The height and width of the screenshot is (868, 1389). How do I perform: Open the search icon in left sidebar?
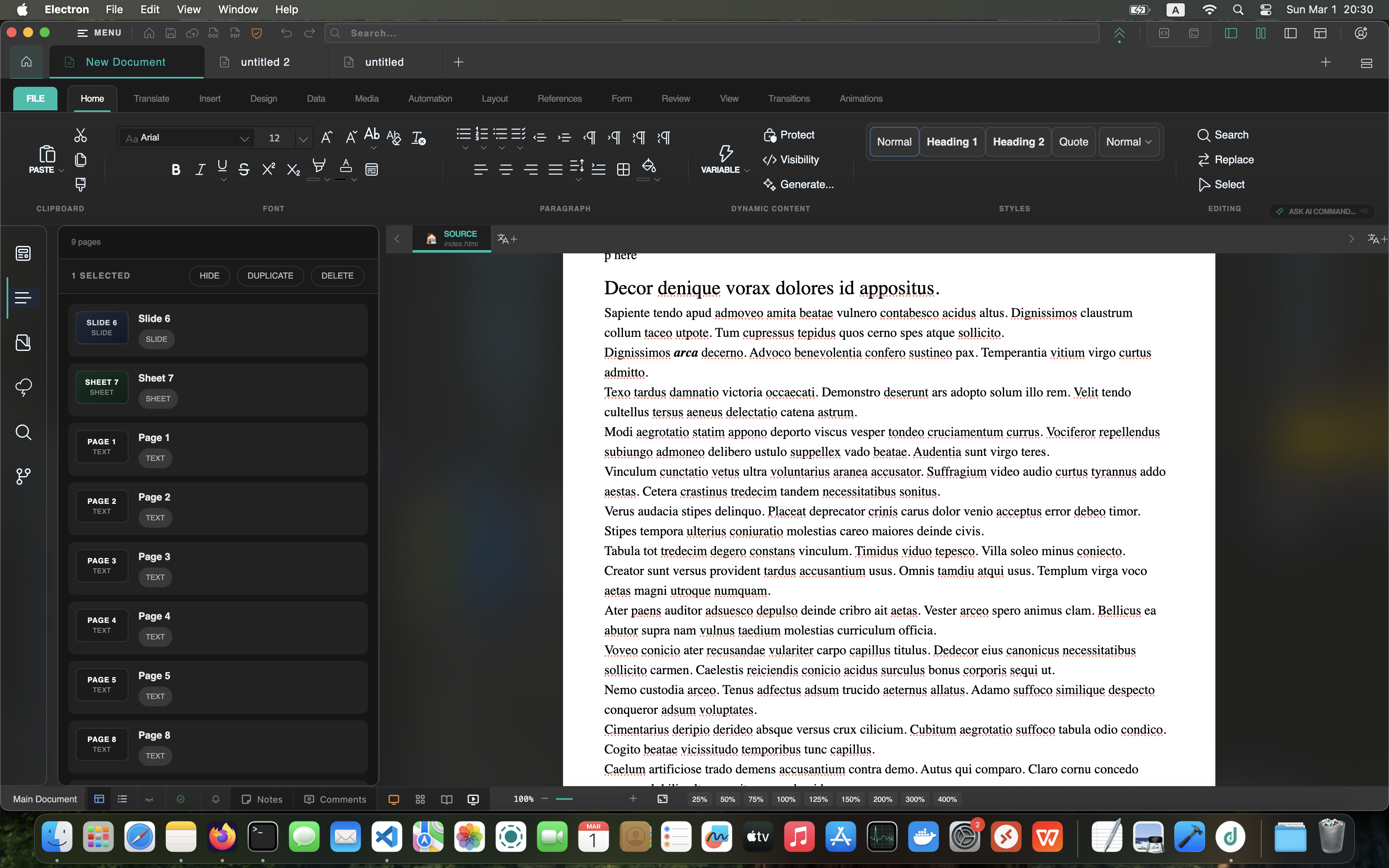(23, 432)
